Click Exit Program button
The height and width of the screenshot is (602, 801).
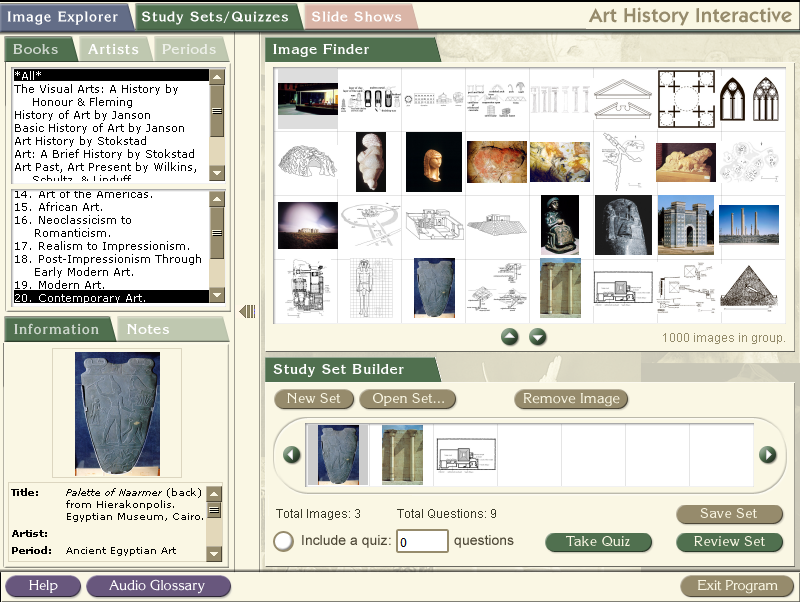pyautogui.click(x=737, y=586)
